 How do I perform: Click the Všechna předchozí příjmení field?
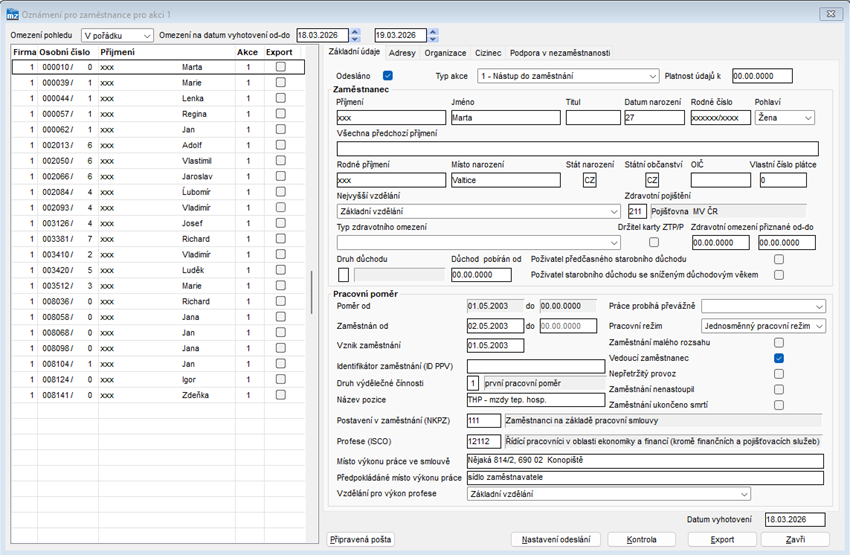[577, 149]
